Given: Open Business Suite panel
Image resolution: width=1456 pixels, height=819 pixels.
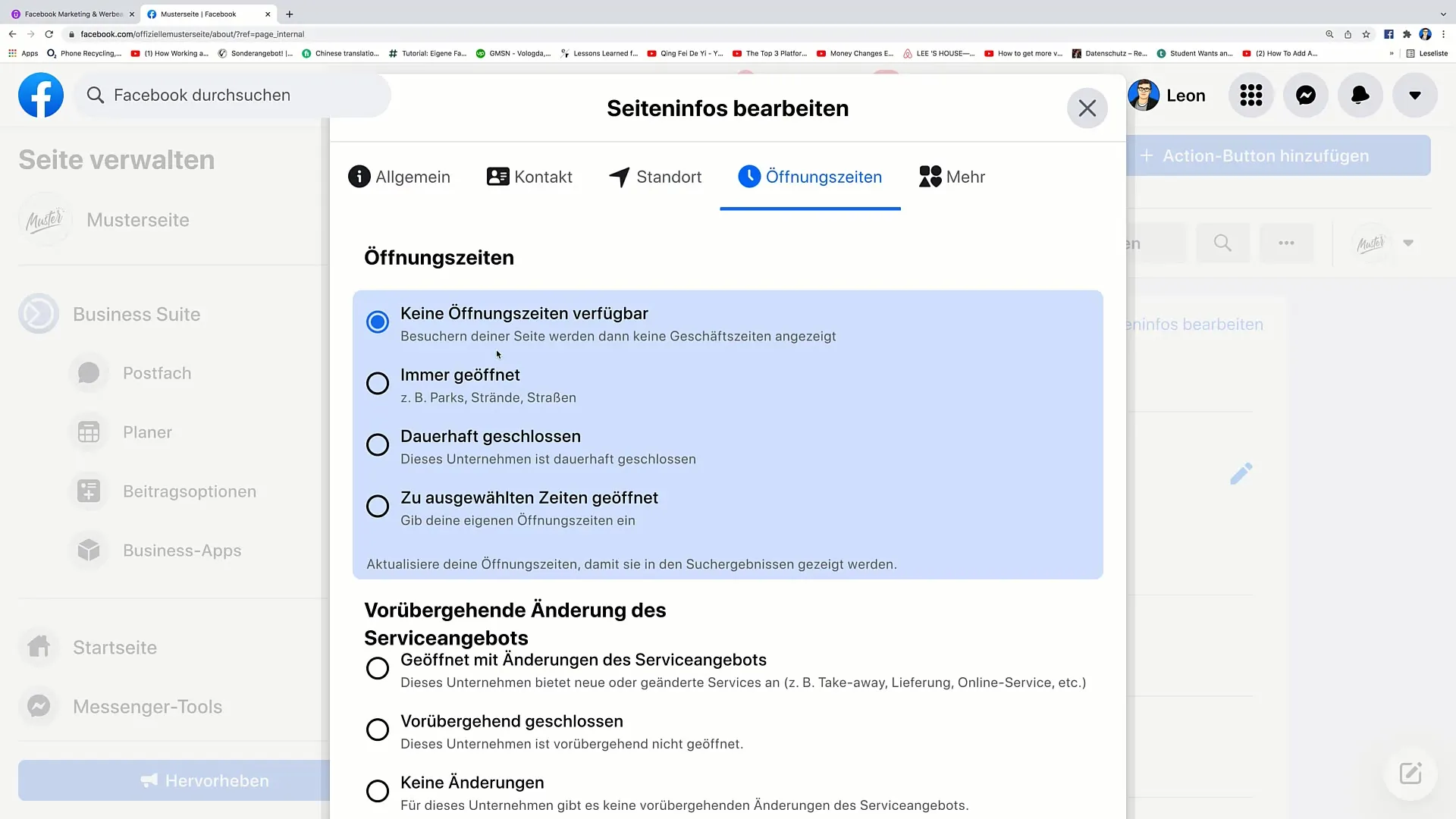Looking at the screenshot, I should (x=136, y=314).
